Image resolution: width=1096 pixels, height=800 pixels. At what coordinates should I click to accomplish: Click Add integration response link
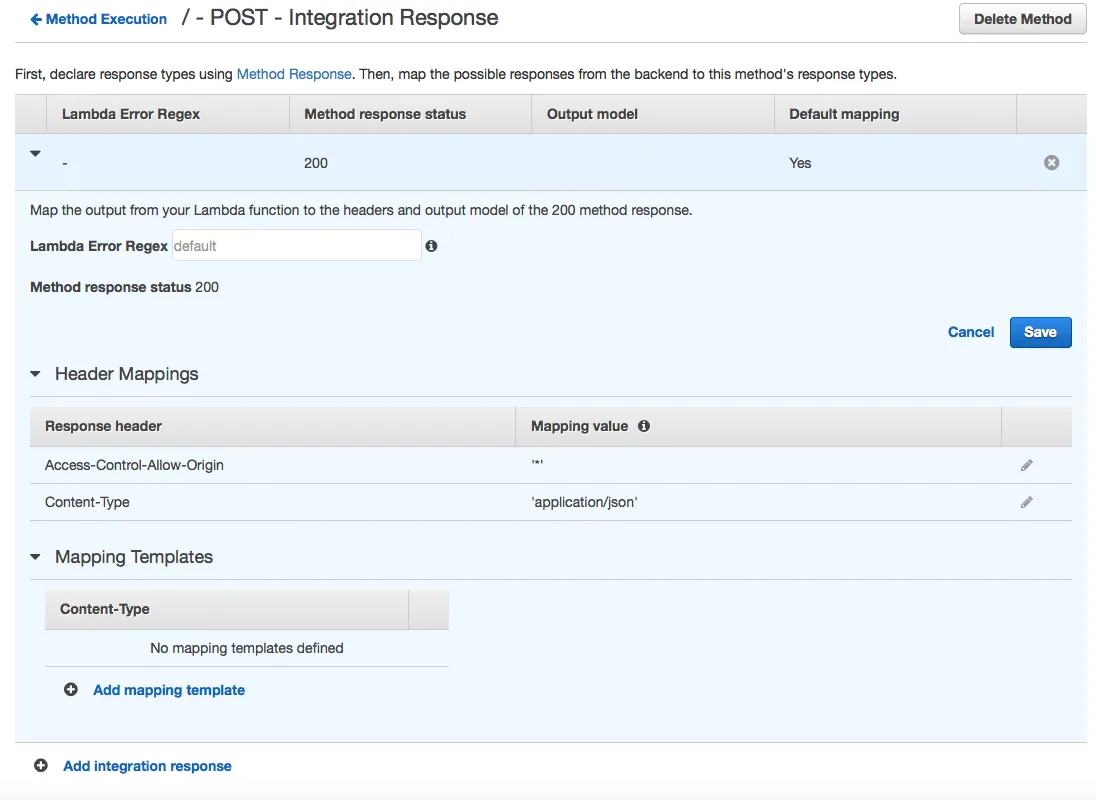[x=147, y=766]
